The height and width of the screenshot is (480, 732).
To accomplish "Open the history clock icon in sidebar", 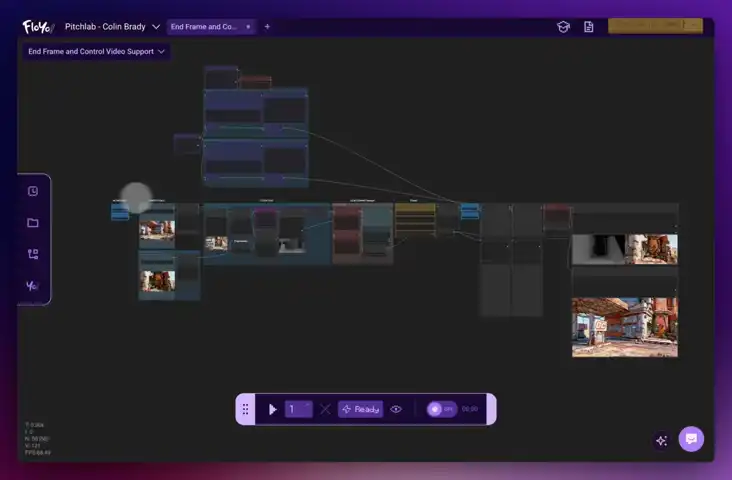I will pyautogui.click(x=33, y=191).
